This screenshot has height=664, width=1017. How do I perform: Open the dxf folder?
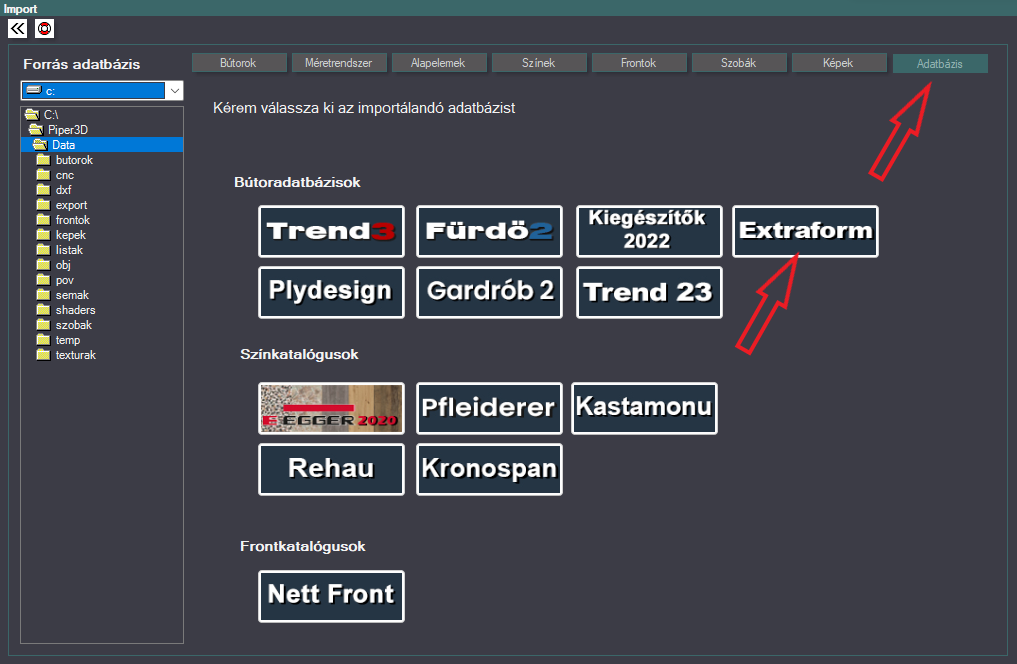coord(54,190)
